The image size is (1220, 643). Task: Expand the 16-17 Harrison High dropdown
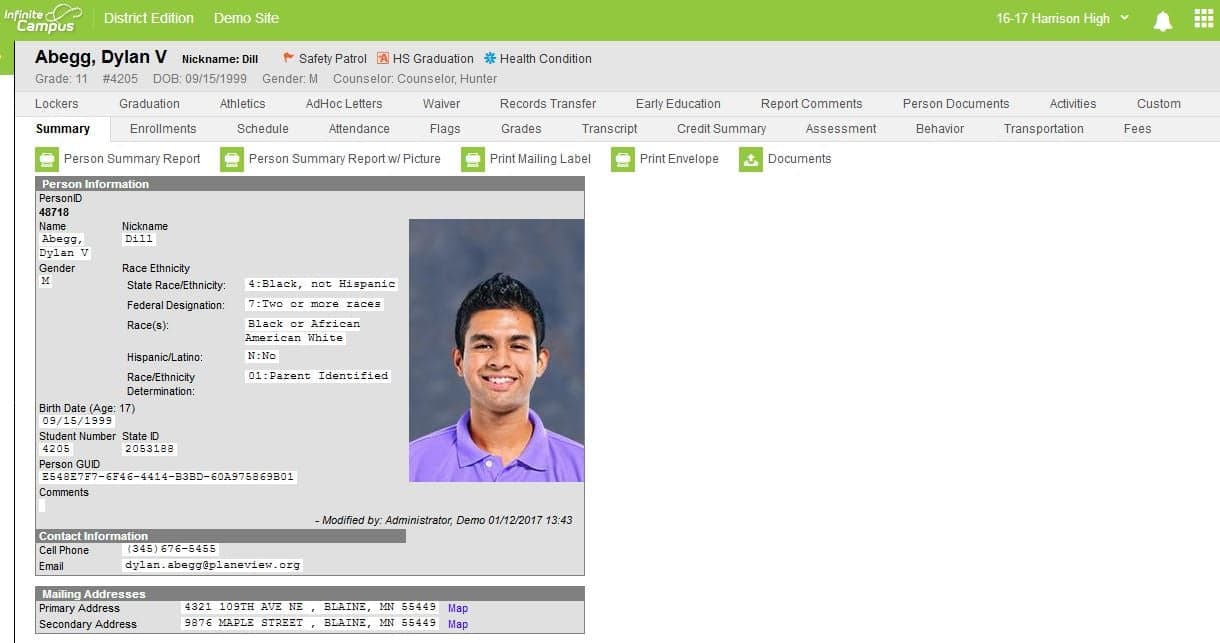1062,18
